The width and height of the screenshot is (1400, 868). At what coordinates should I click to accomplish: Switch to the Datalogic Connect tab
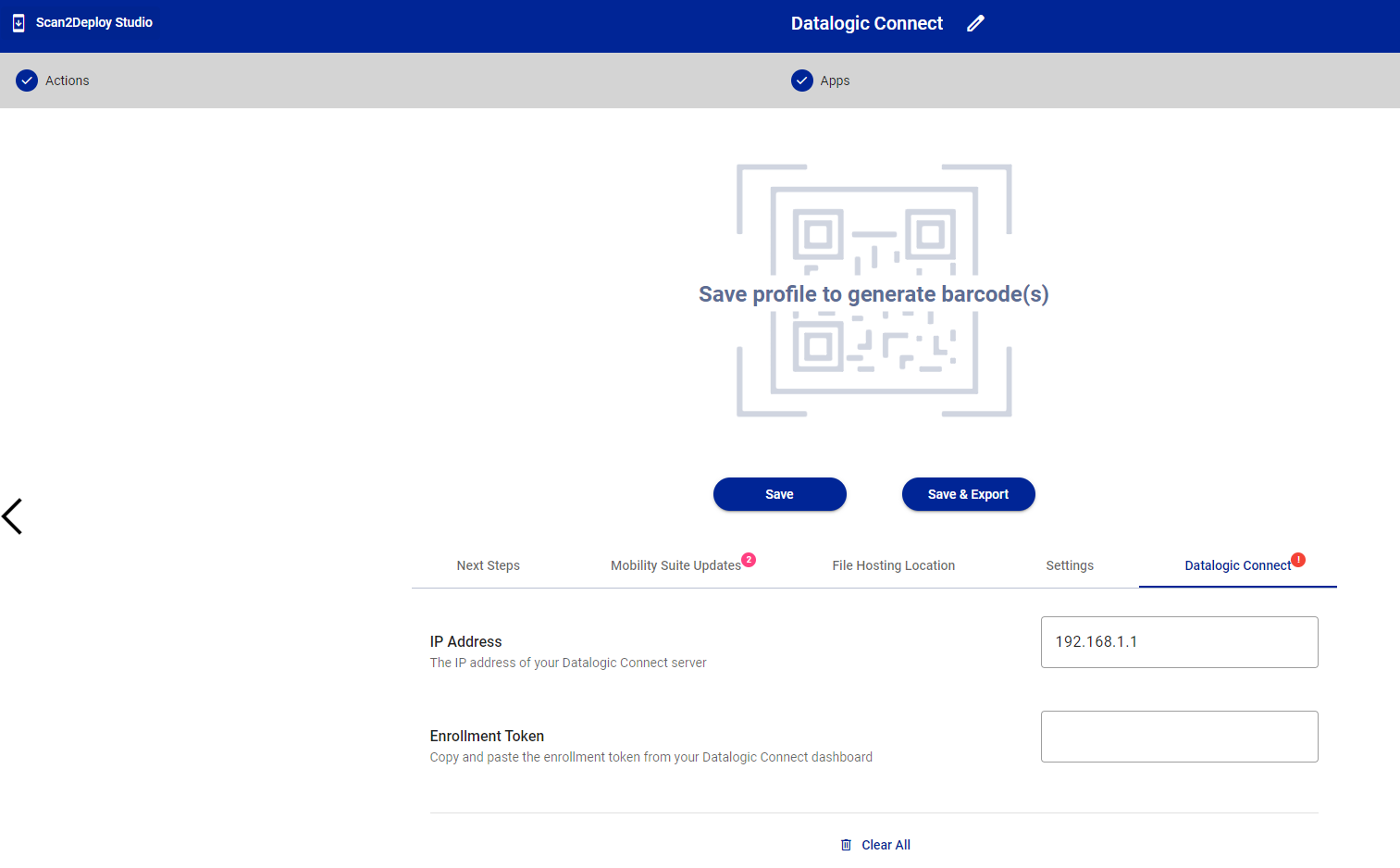pyautogui.click(x=1238, y=565)
